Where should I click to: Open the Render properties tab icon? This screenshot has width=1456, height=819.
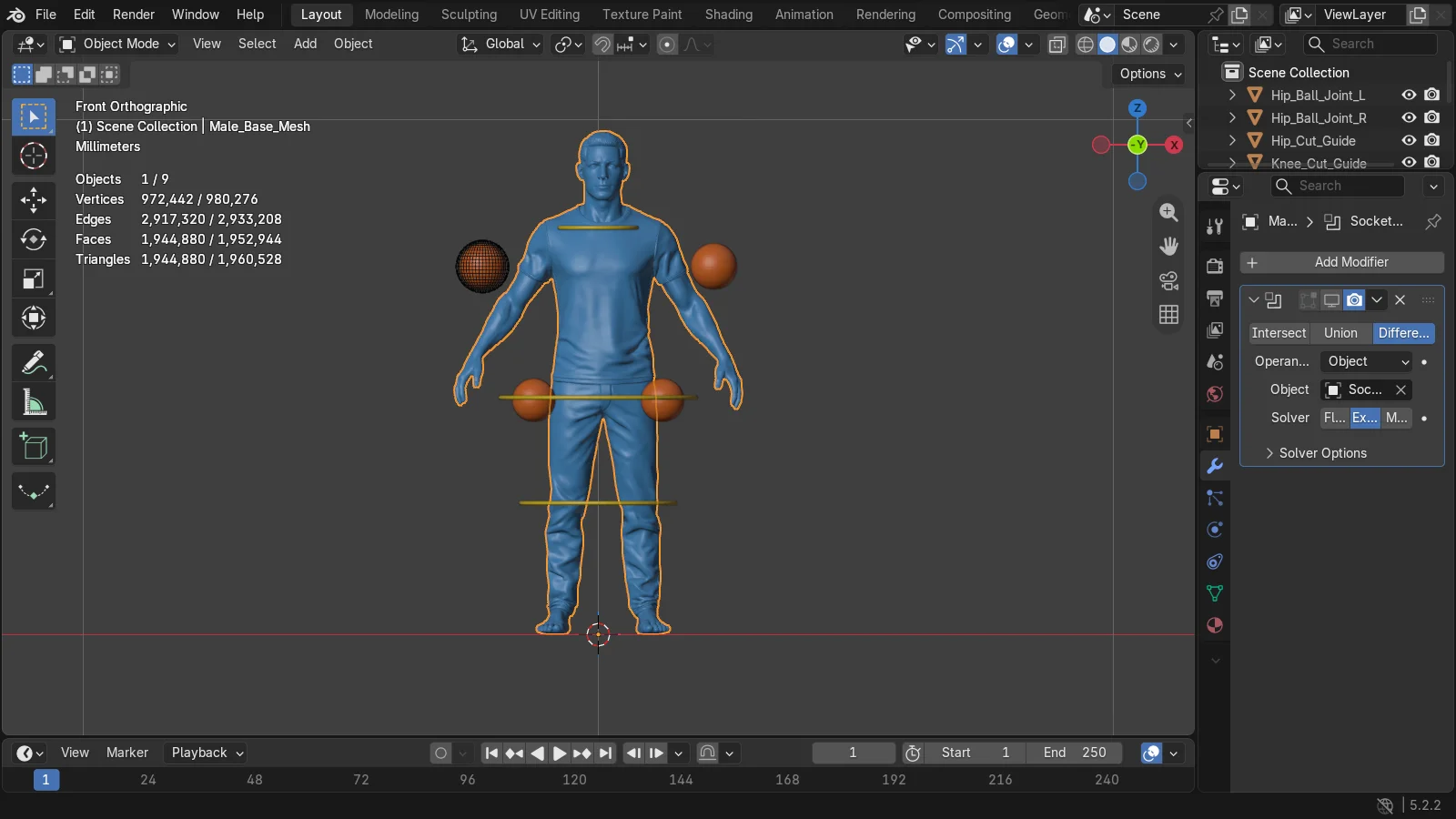1215,266
